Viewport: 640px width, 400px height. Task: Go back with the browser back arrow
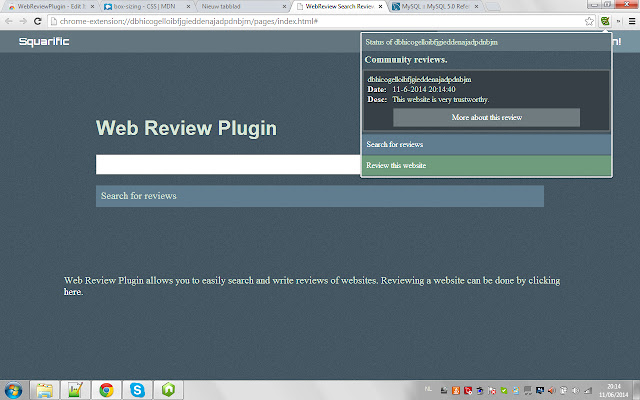click(9, 21)
